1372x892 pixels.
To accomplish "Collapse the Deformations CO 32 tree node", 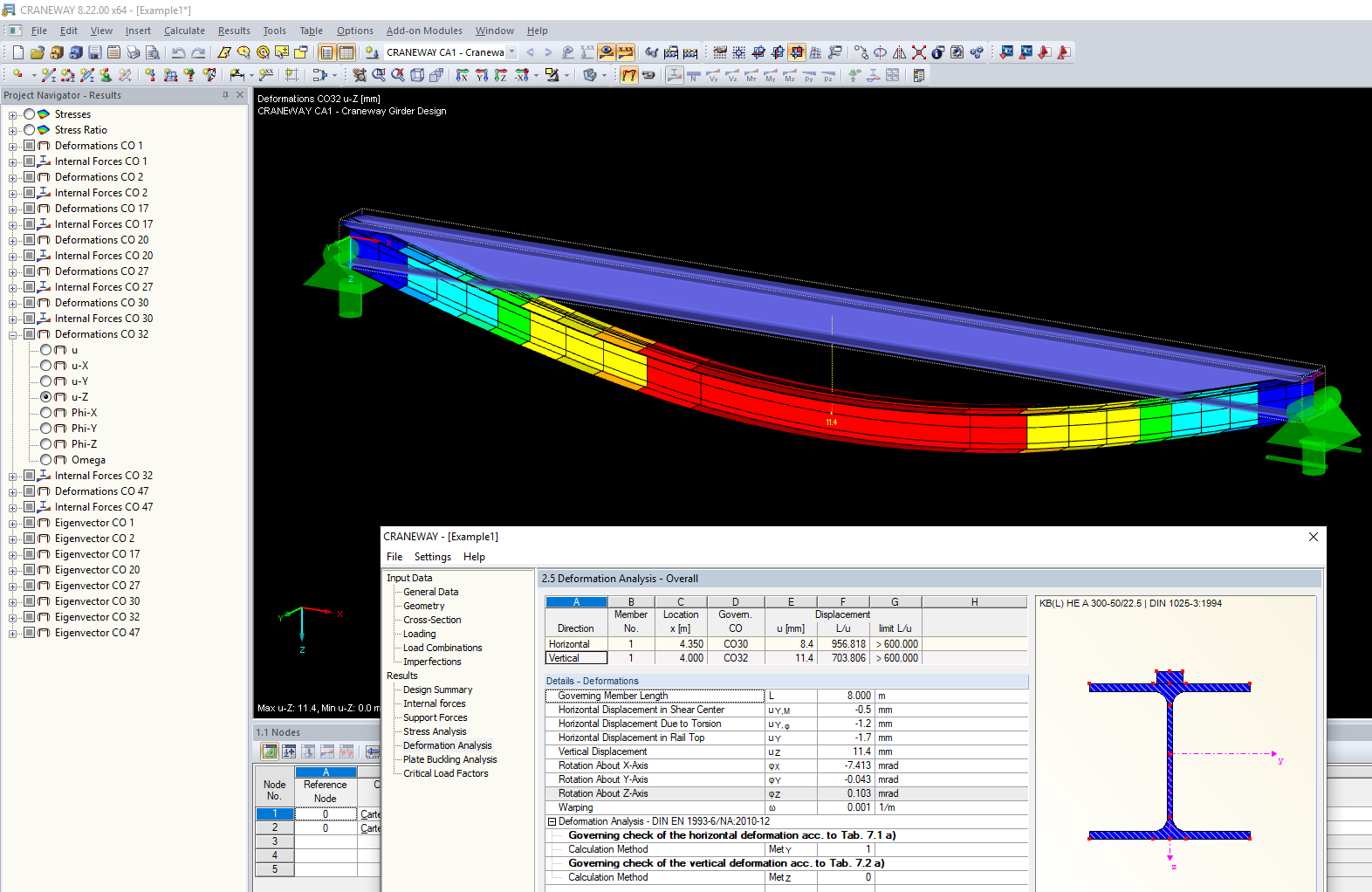I will tap(13, 335).
